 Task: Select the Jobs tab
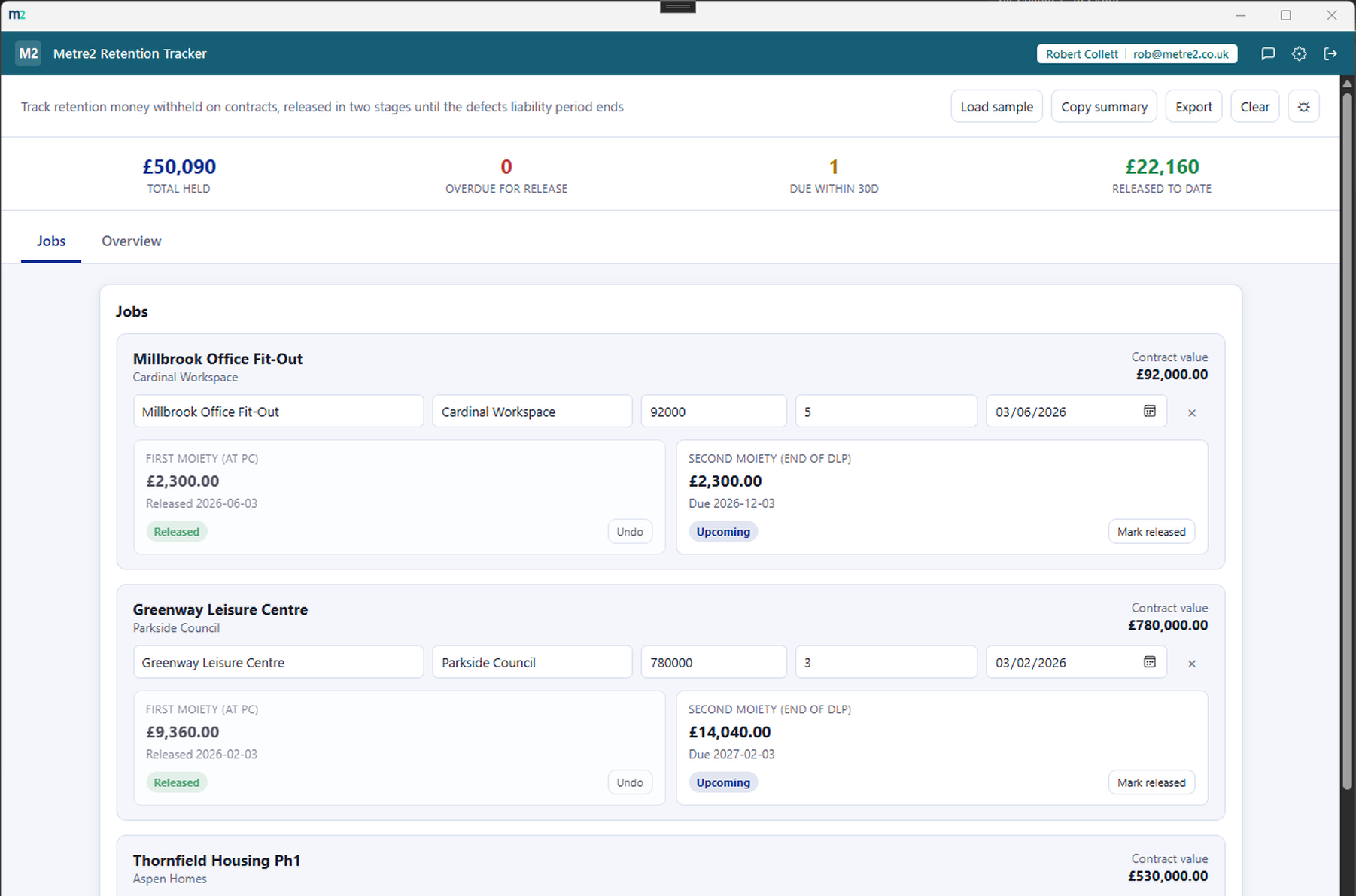pos(51,241)
